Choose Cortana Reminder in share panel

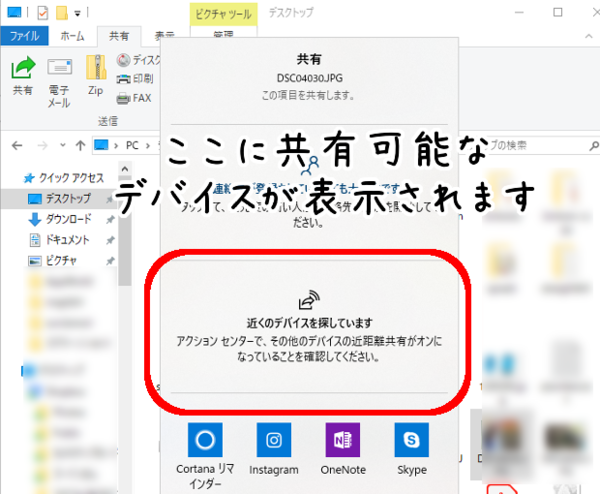[x=205, y=456]
